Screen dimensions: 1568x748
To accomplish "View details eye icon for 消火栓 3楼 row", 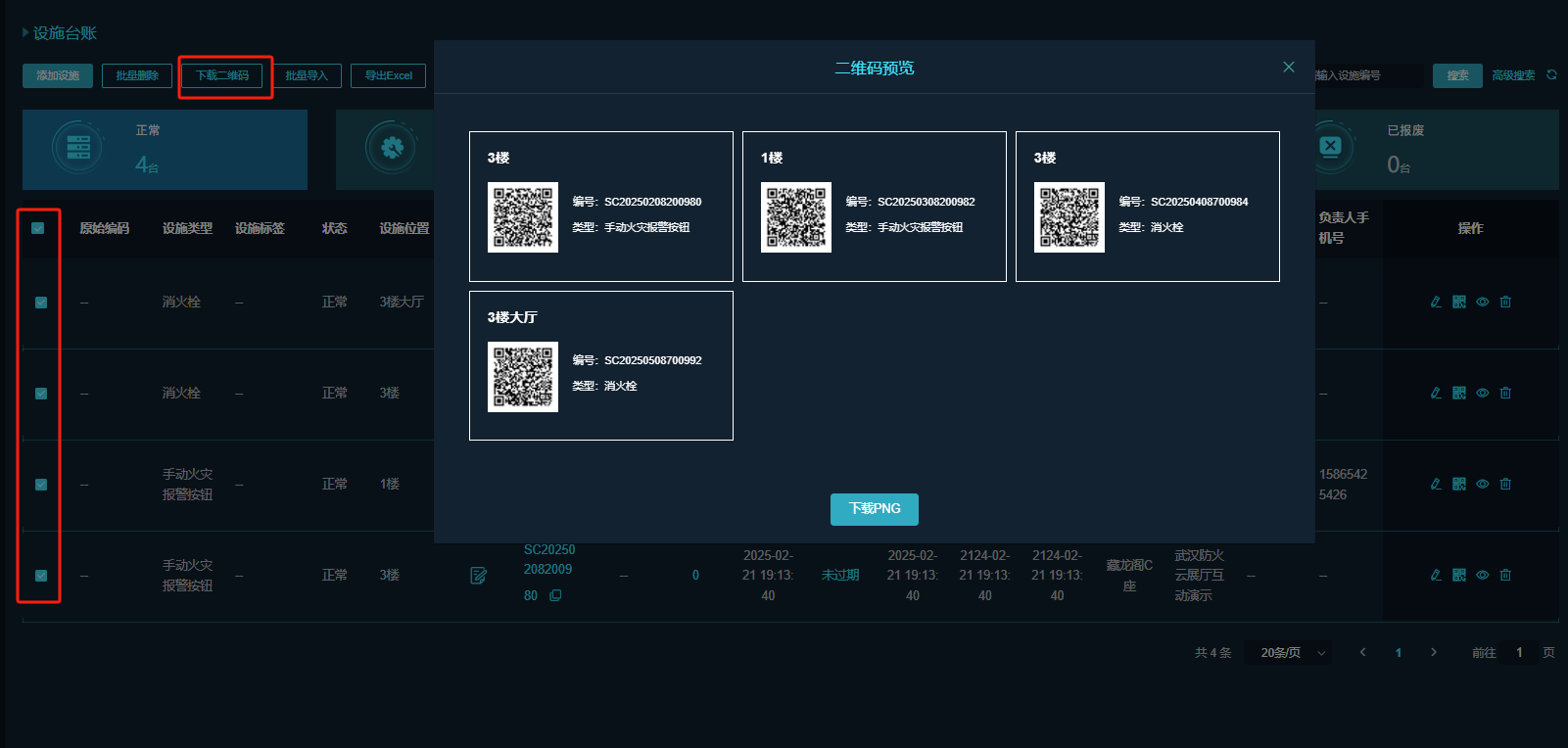I will click(x=1483, y=393).
